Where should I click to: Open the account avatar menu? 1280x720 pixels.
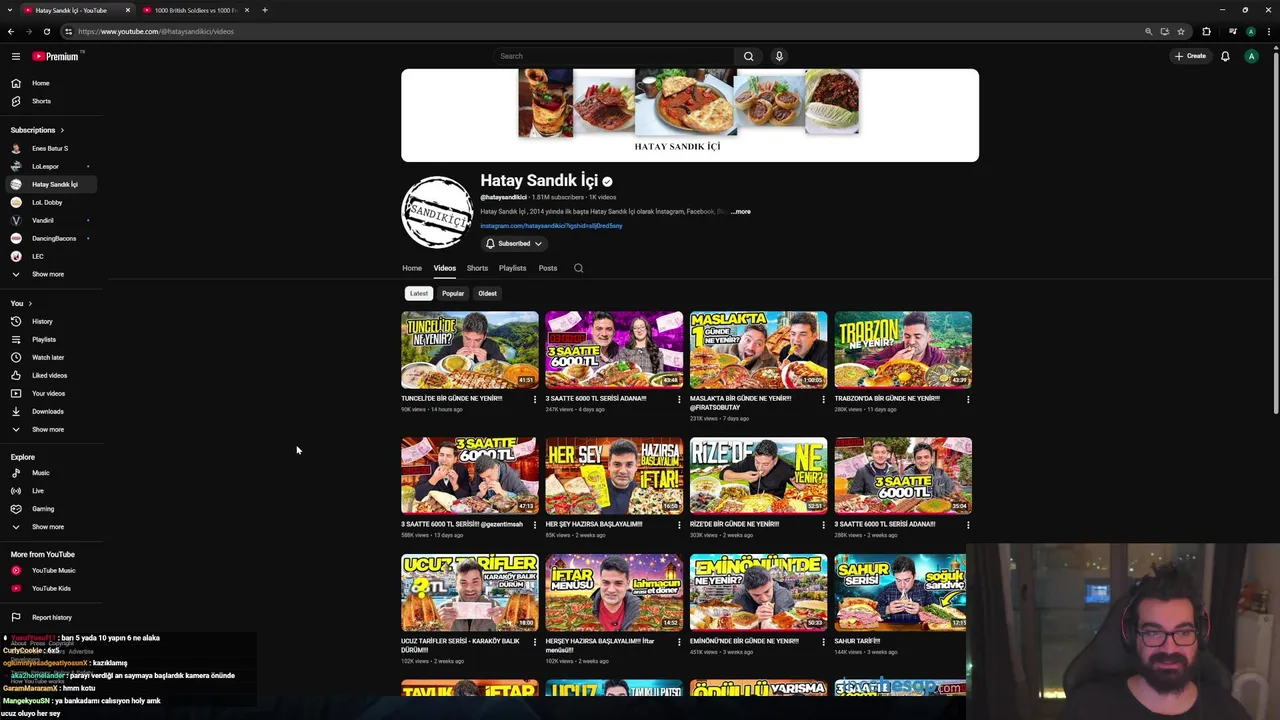pos(1251,56)
